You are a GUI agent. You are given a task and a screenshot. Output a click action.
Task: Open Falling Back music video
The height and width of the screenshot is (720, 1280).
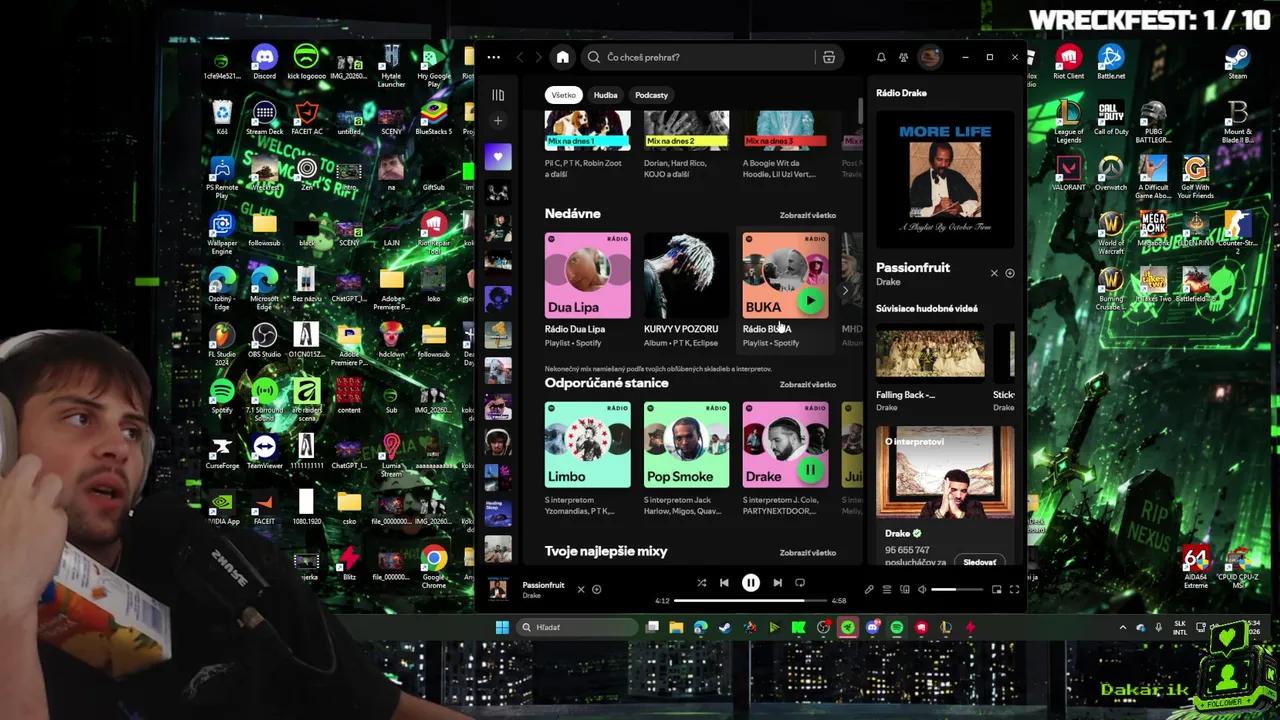[930, 366]
